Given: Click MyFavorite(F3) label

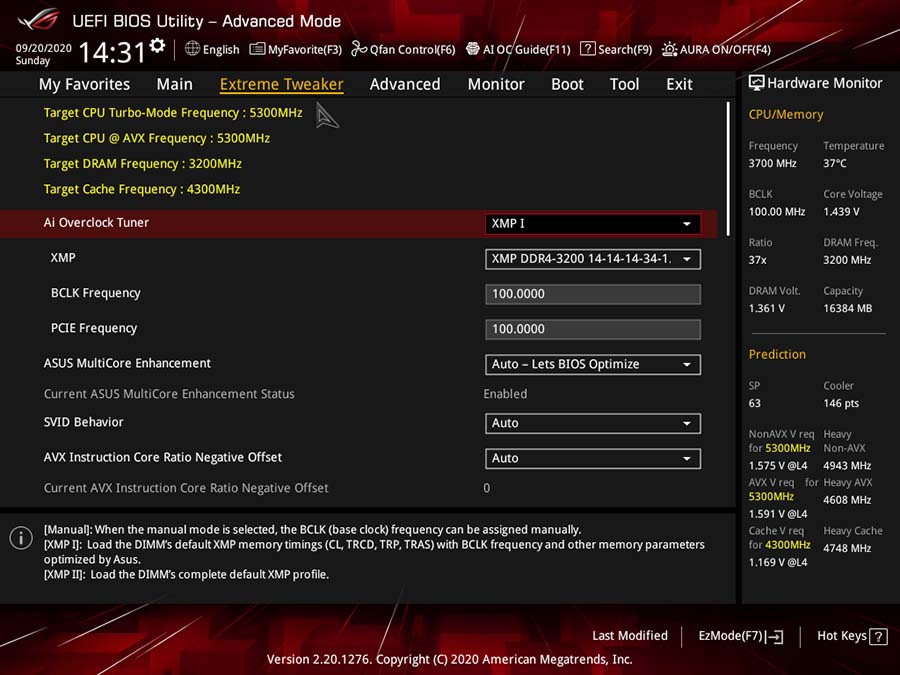Looking at the screenshot, I should (305, 50).
